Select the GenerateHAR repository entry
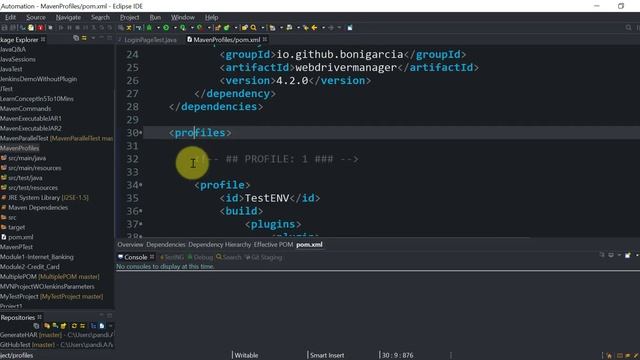Screen dimensions: 640x360 (x=57, y=335)
